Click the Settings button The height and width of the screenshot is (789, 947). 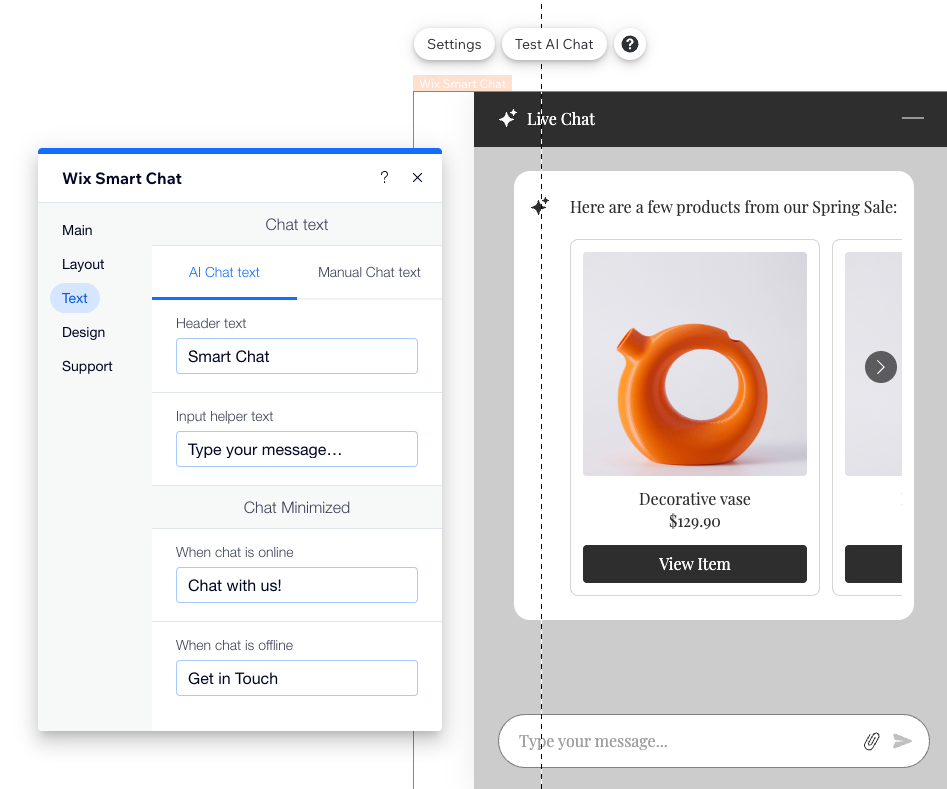[x=454, y=44]
